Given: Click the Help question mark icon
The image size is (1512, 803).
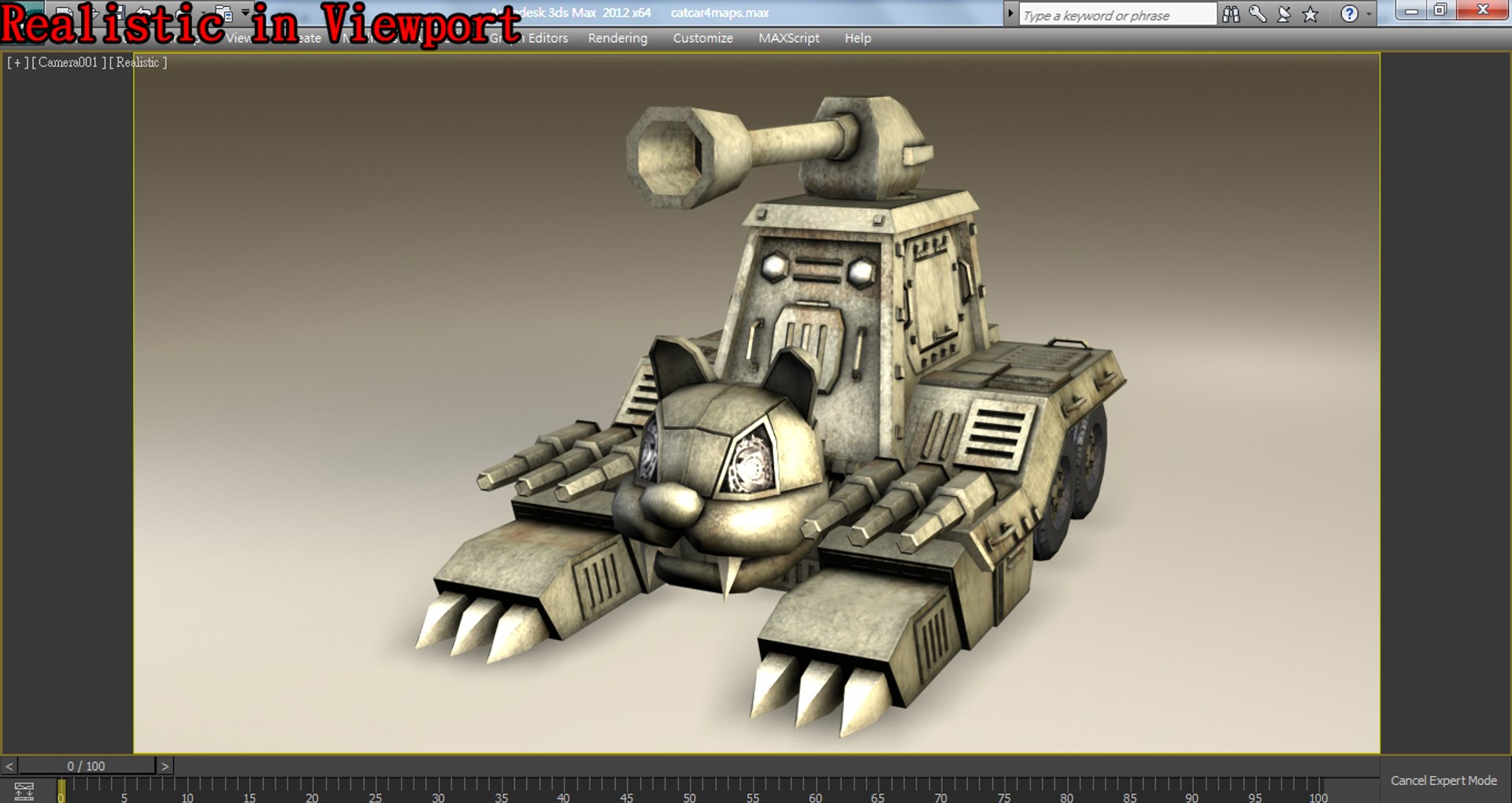Looking at the screenshot, I should (x=1349, y=14).
